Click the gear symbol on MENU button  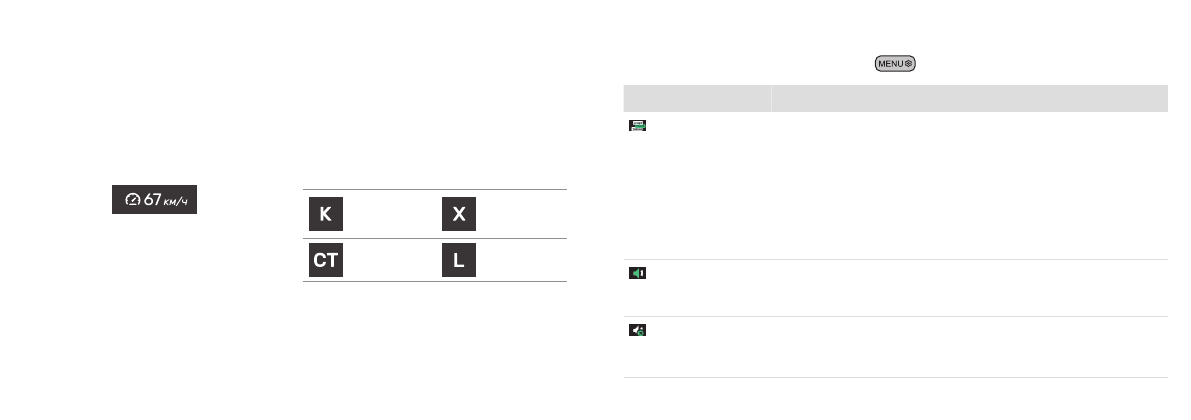click(908, 64)
